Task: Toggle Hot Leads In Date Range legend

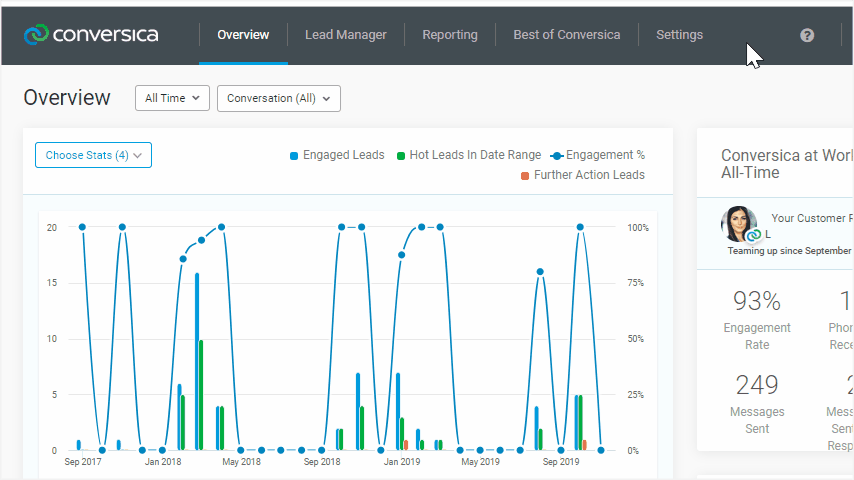Action: [x=468, y=155]
